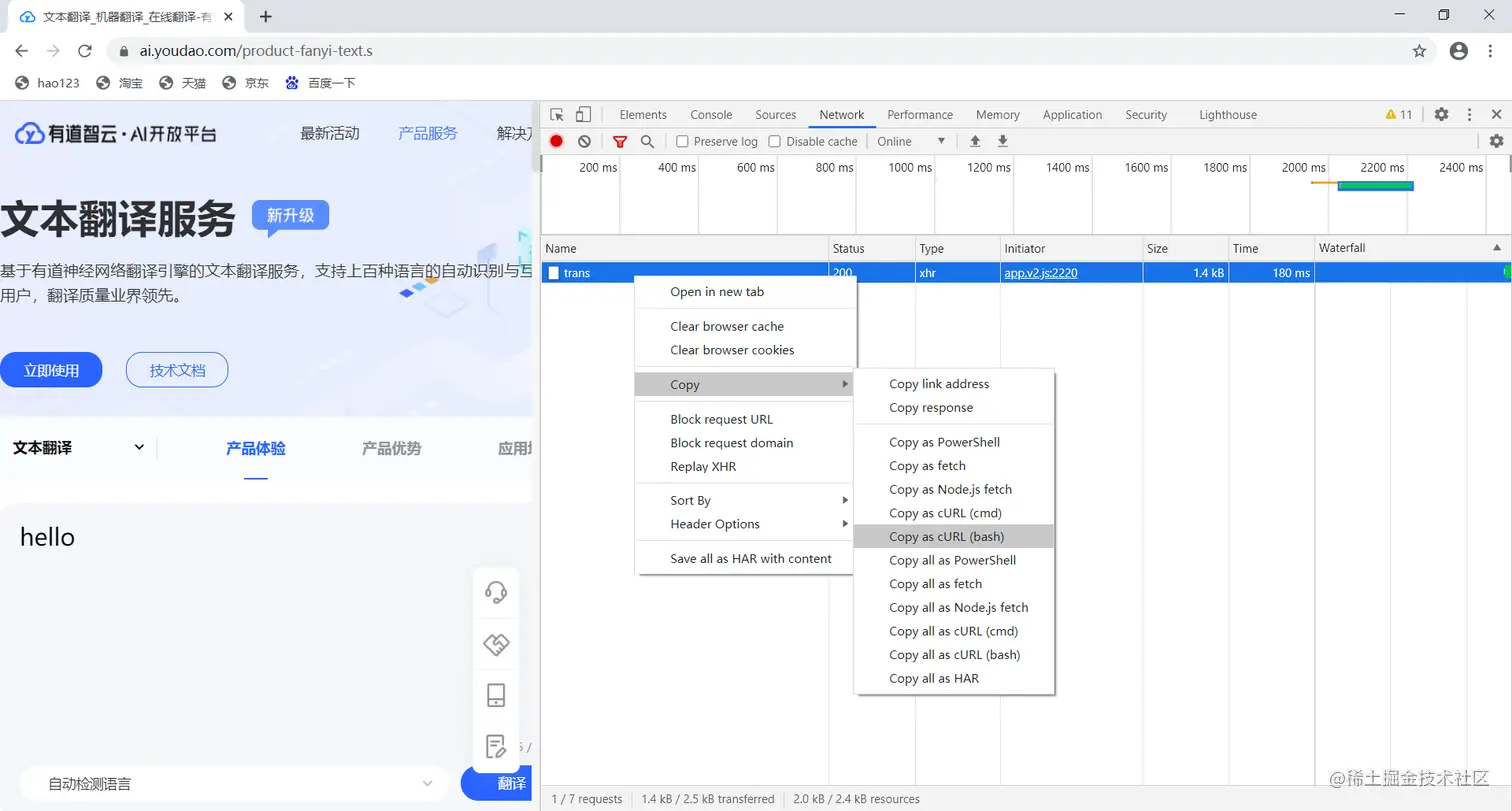Switch to the Elements tab
The image size is (1512, 811).
643,115
